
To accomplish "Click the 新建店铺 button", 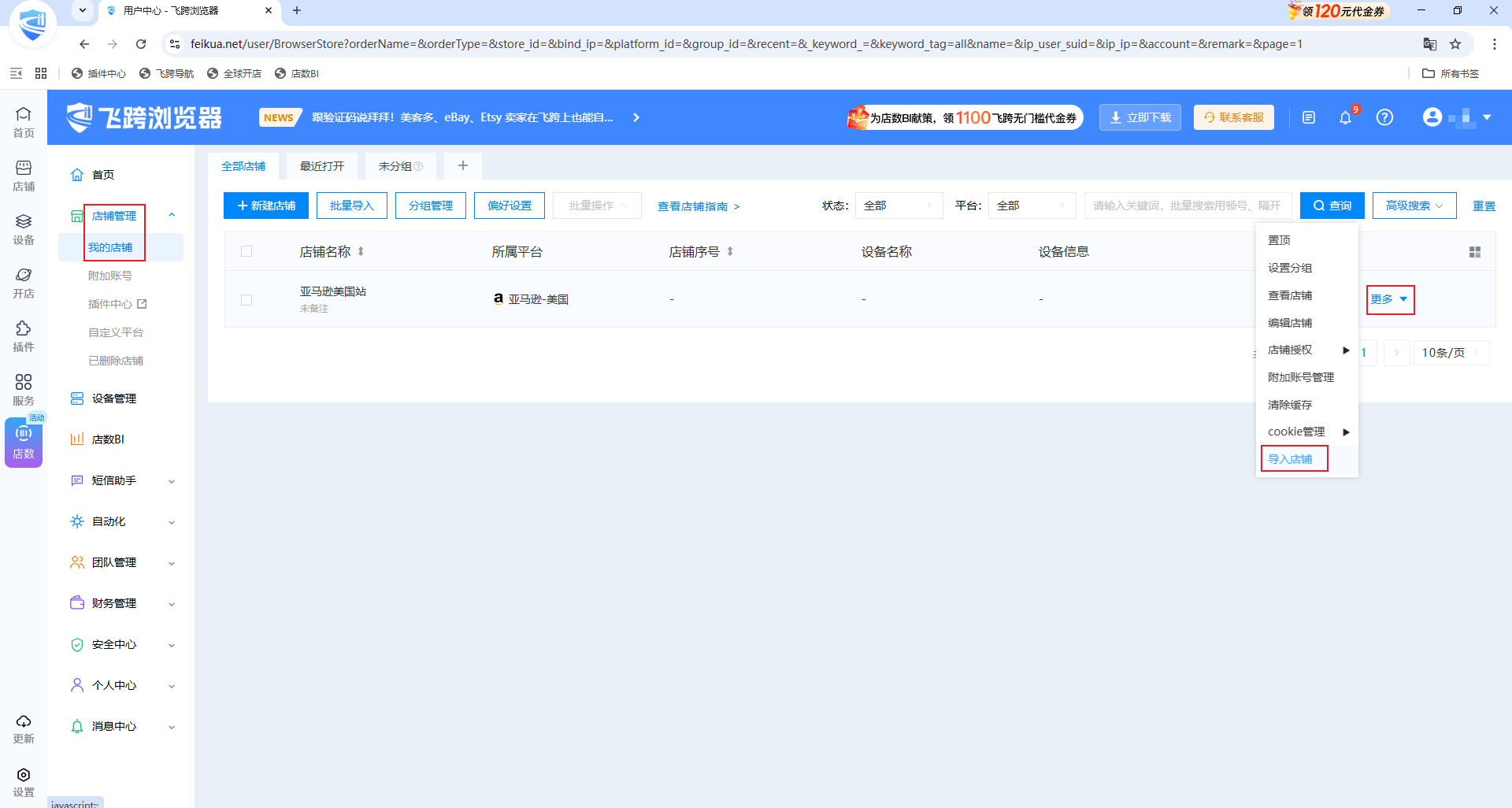I will [x=266, y=206].
